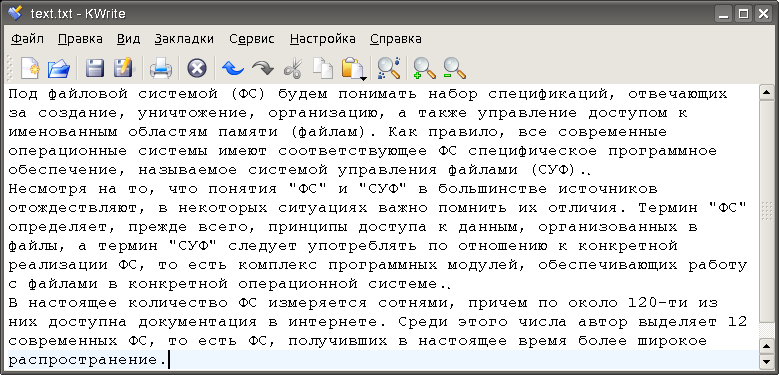This screenshot has width=779, height=375.
Task: Open the Справка menu
Action: (x=396, y=39)
